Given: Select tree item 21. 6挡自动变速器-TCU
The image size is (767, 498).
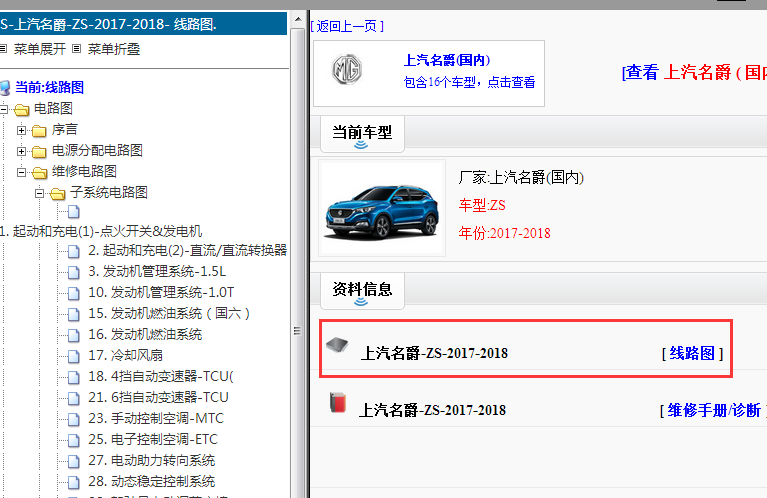Looking at the screenshot, I should (158, 398).
